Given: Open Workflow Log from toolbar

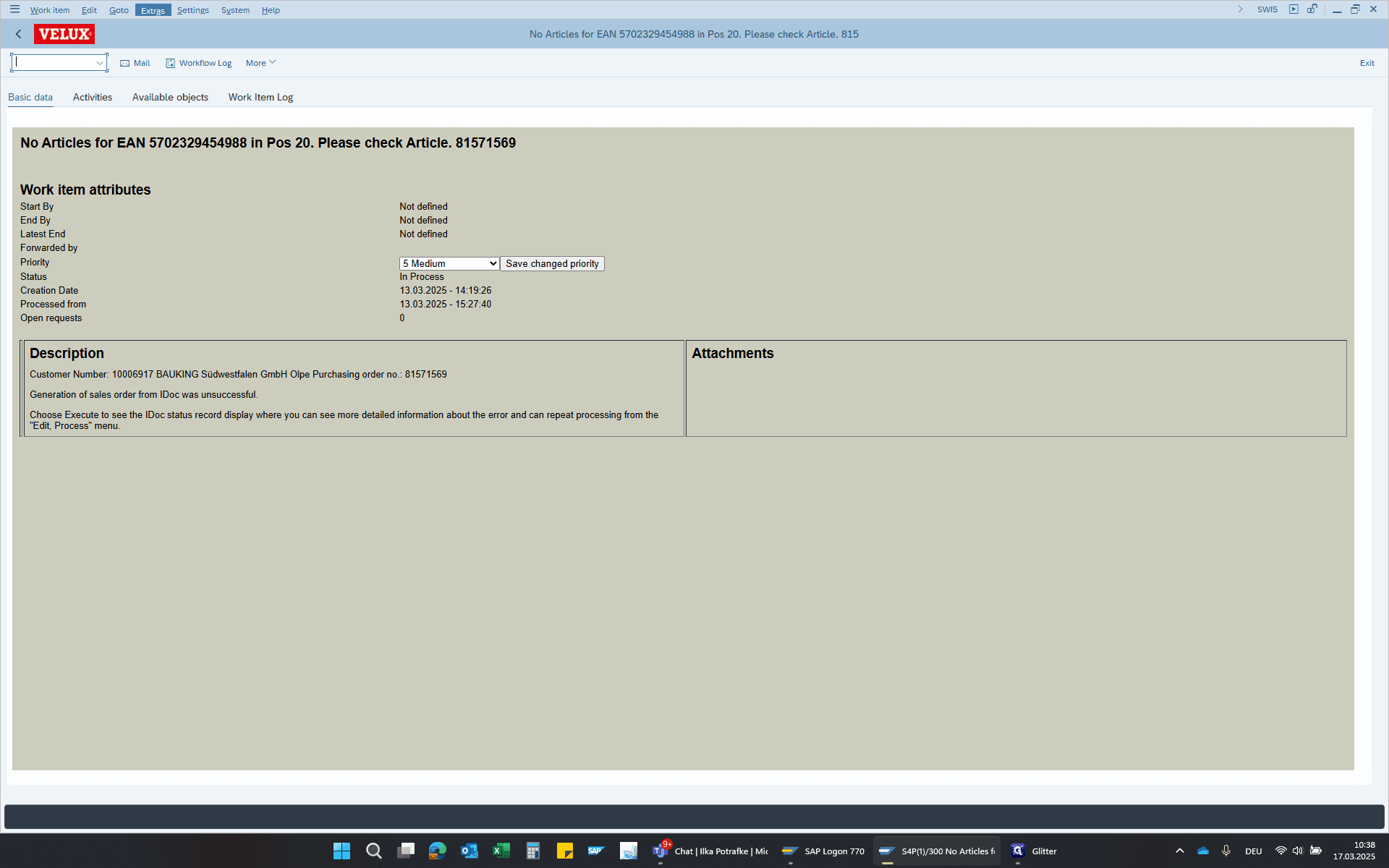Looking at the screenshot, I should 199,63.
